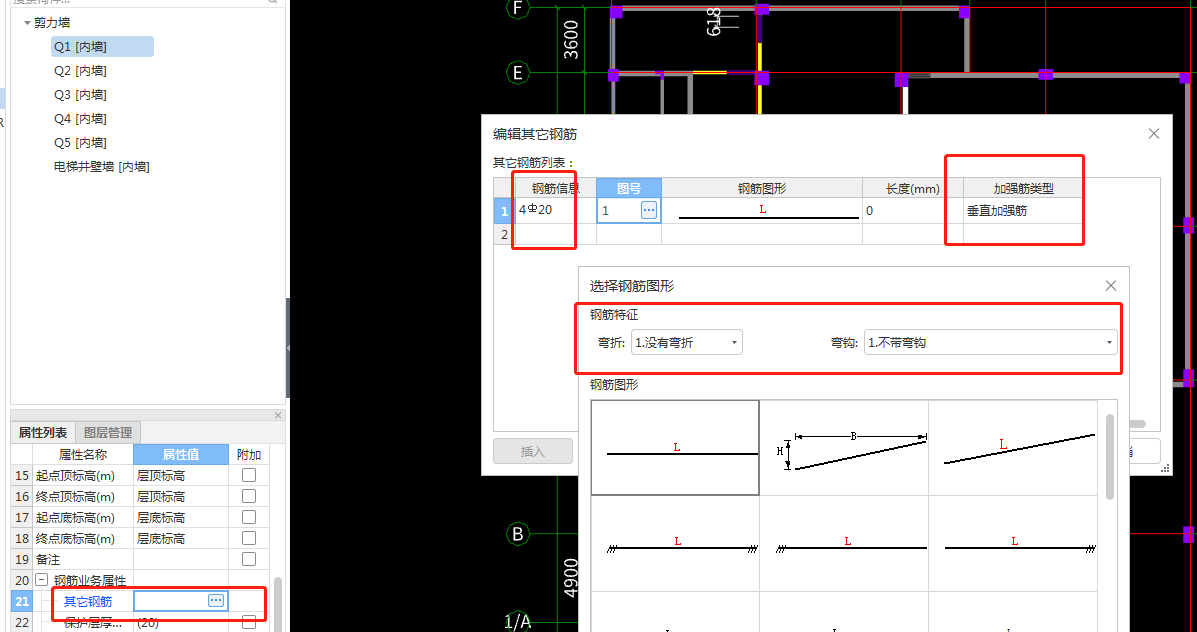Viewport: 1197px width, 632px height.
Task: Choose the sloped rebar shape with H and B
Action: (844, 448)
